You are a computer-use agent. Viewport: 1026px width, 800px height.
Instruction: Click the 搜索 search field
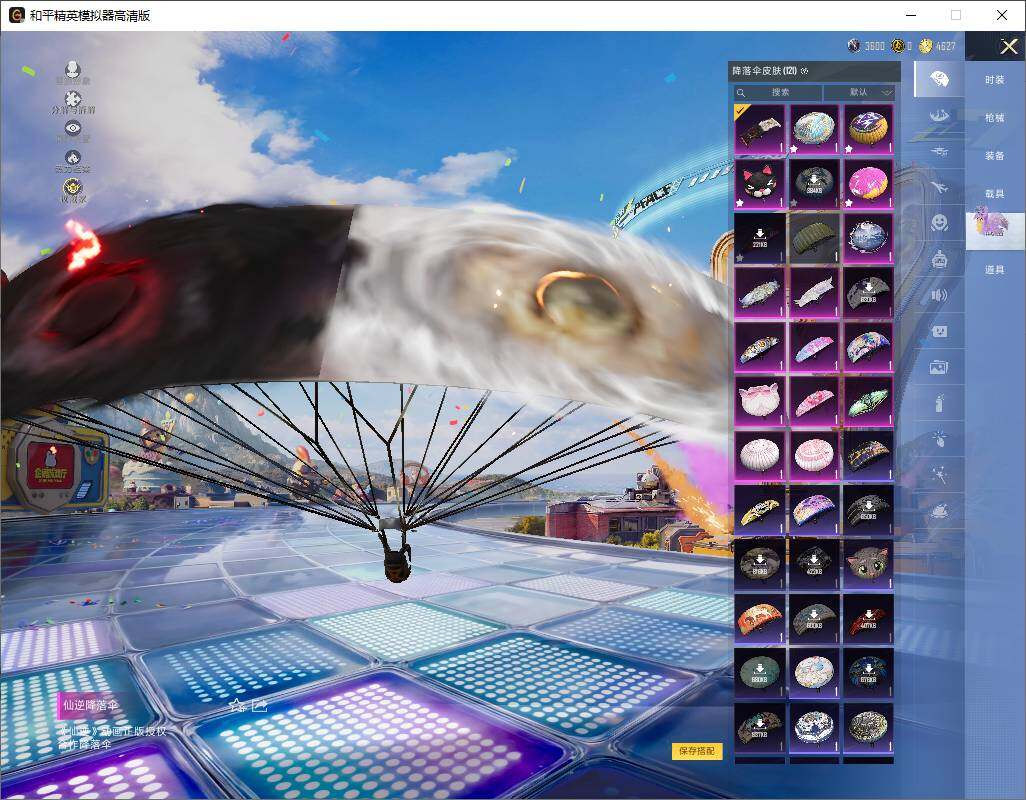(x=778, y=92)
